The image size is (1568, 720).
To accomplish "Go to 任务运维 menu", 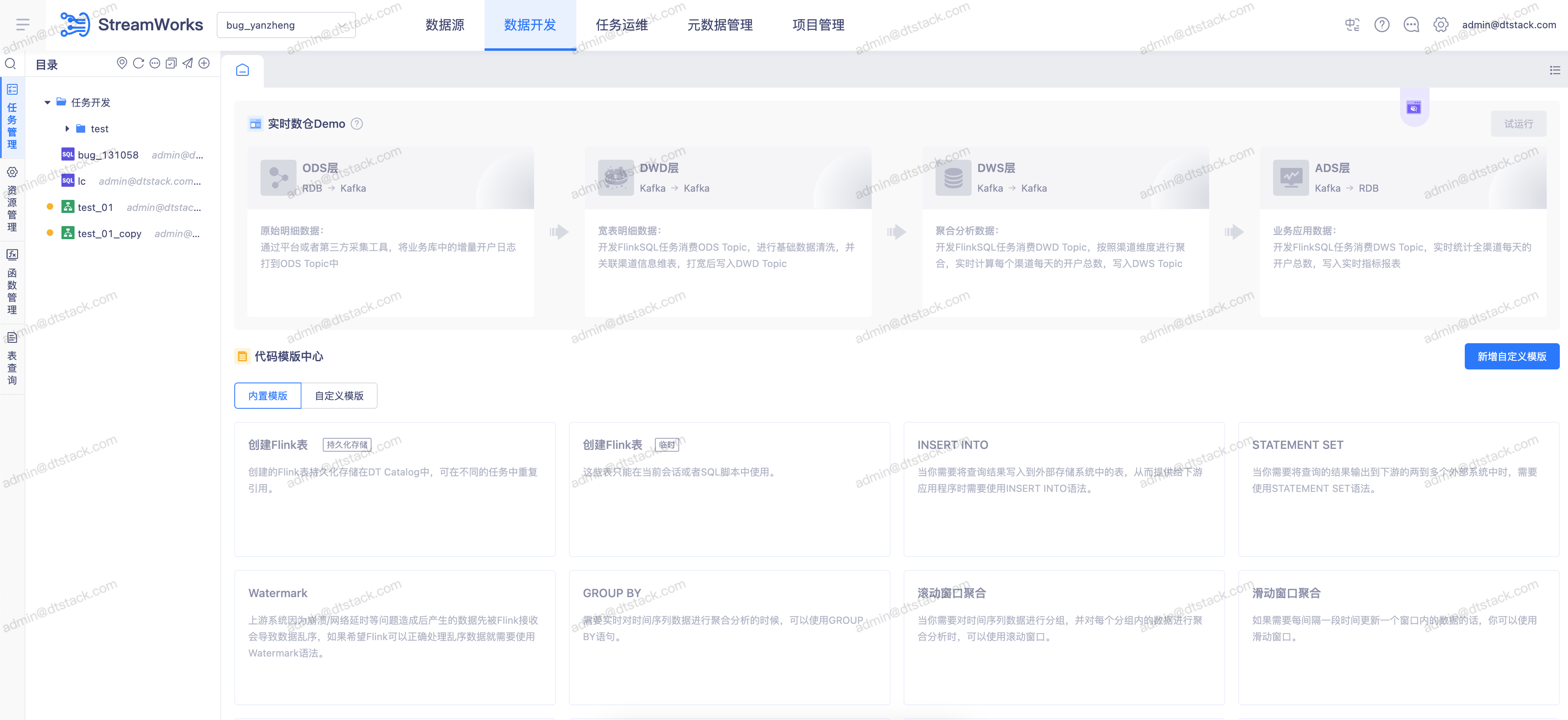I will click(x=621, y=25).
